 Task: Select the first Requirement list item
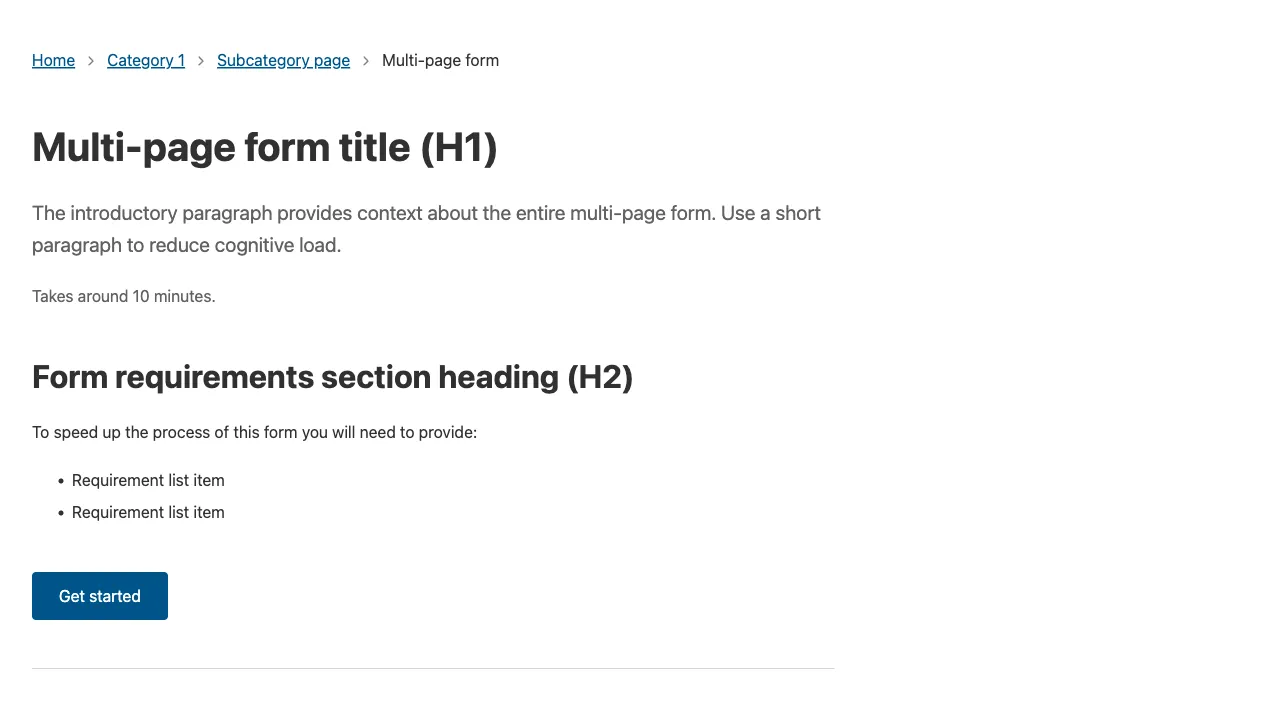tap(148, 481)
